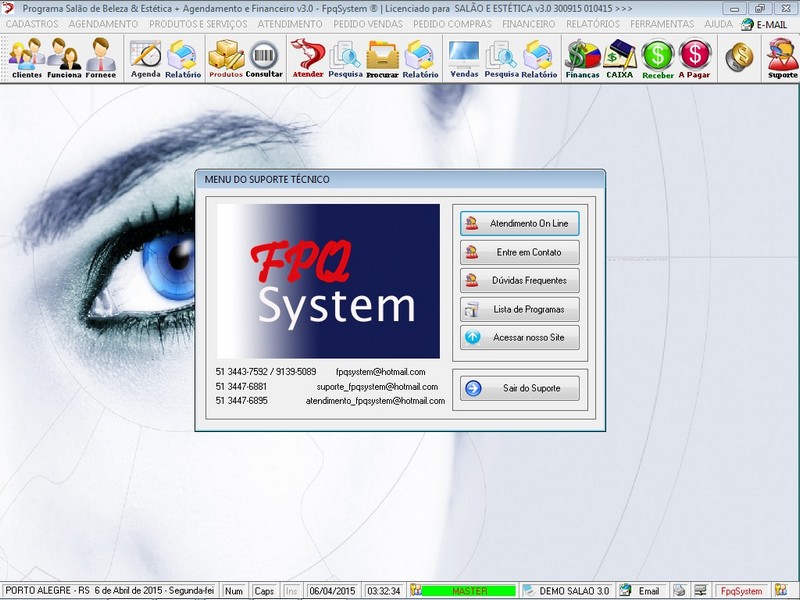800x600 pixels.
Task: Open the FINANCEIRO menu
Action: (529, 24)
